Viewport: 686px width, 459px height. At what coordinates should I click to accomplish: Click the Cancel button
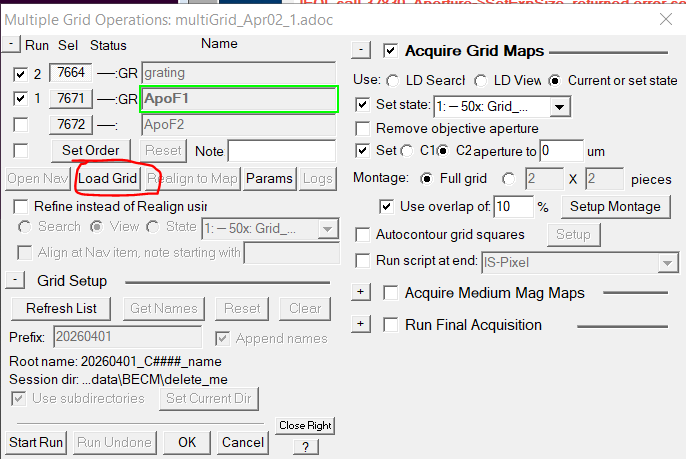point(243,442)
